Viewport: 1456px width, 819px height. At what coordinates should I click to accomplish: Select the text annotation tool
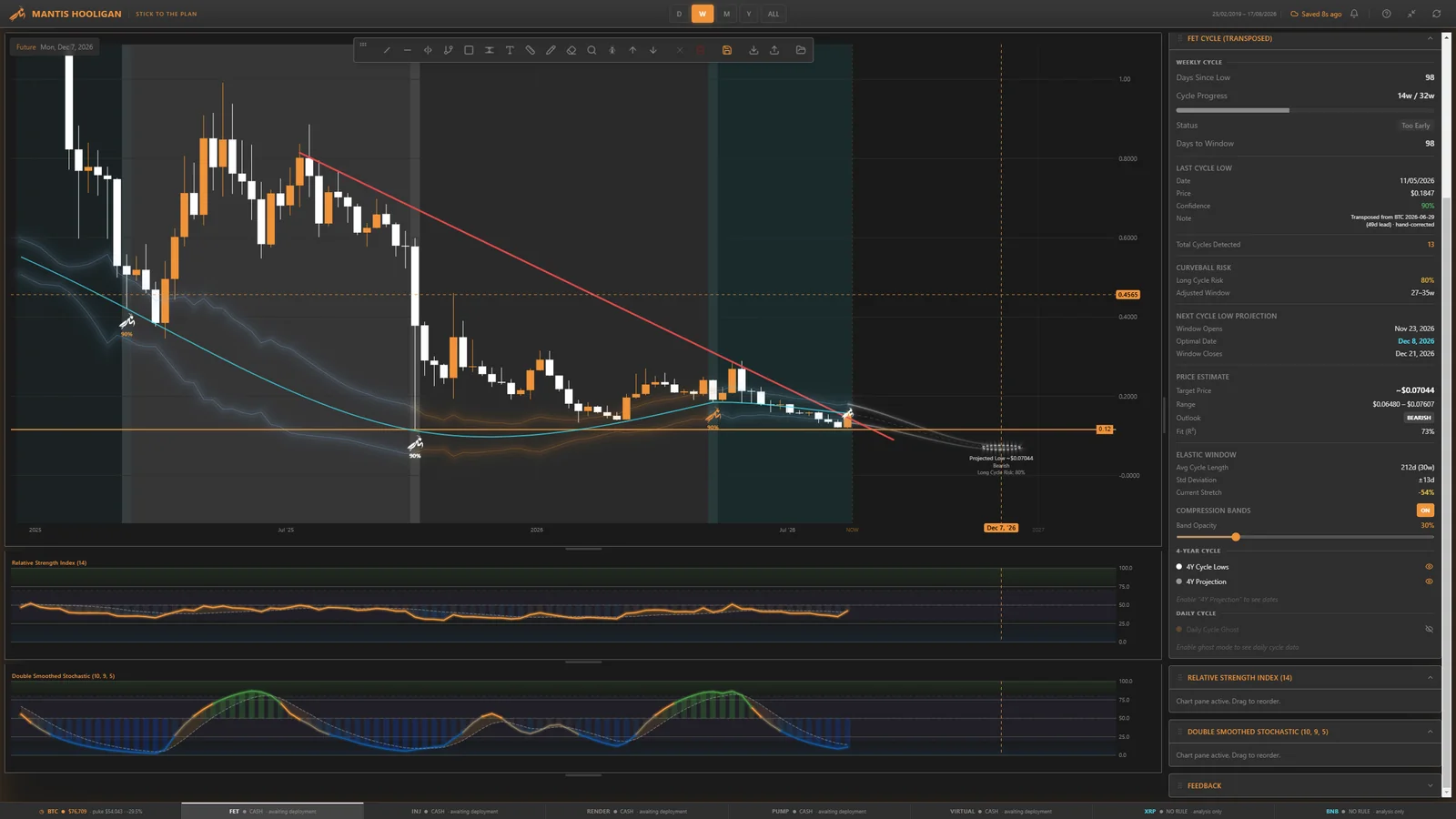click(510, 50)
